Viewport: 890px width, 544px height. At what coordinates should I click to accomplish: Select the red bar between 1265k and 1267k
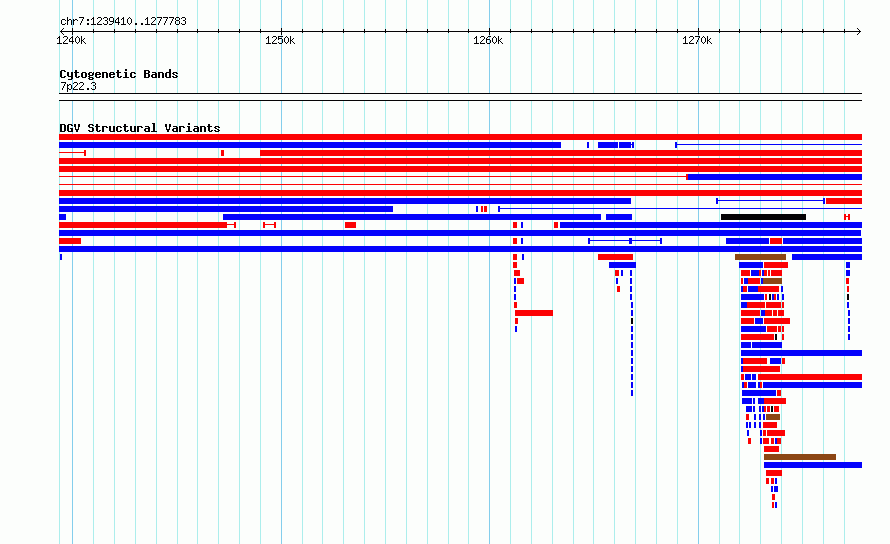(615, 257)
